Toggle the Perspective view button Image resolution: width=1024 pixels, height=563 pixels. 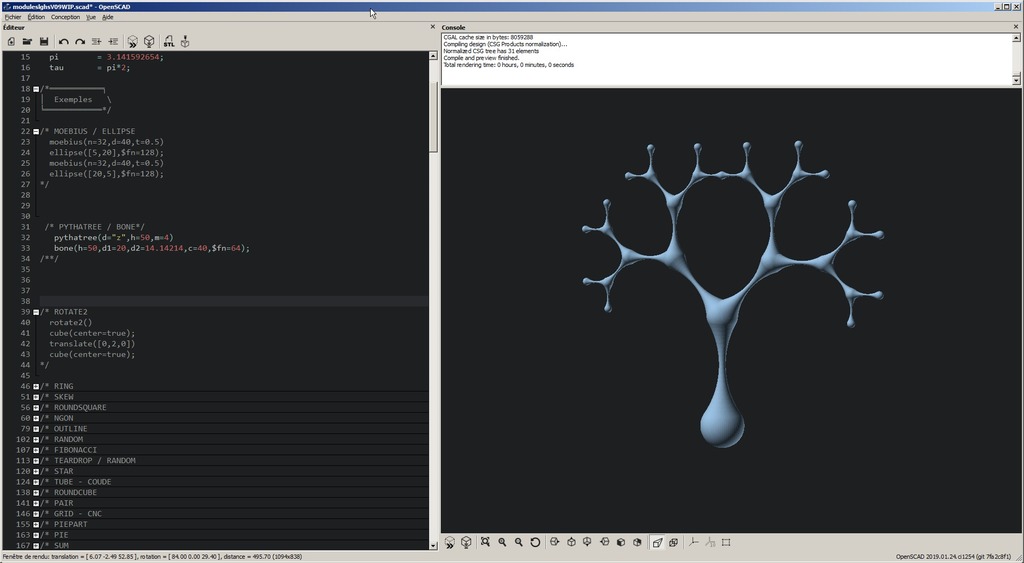(x=657, y=542)
